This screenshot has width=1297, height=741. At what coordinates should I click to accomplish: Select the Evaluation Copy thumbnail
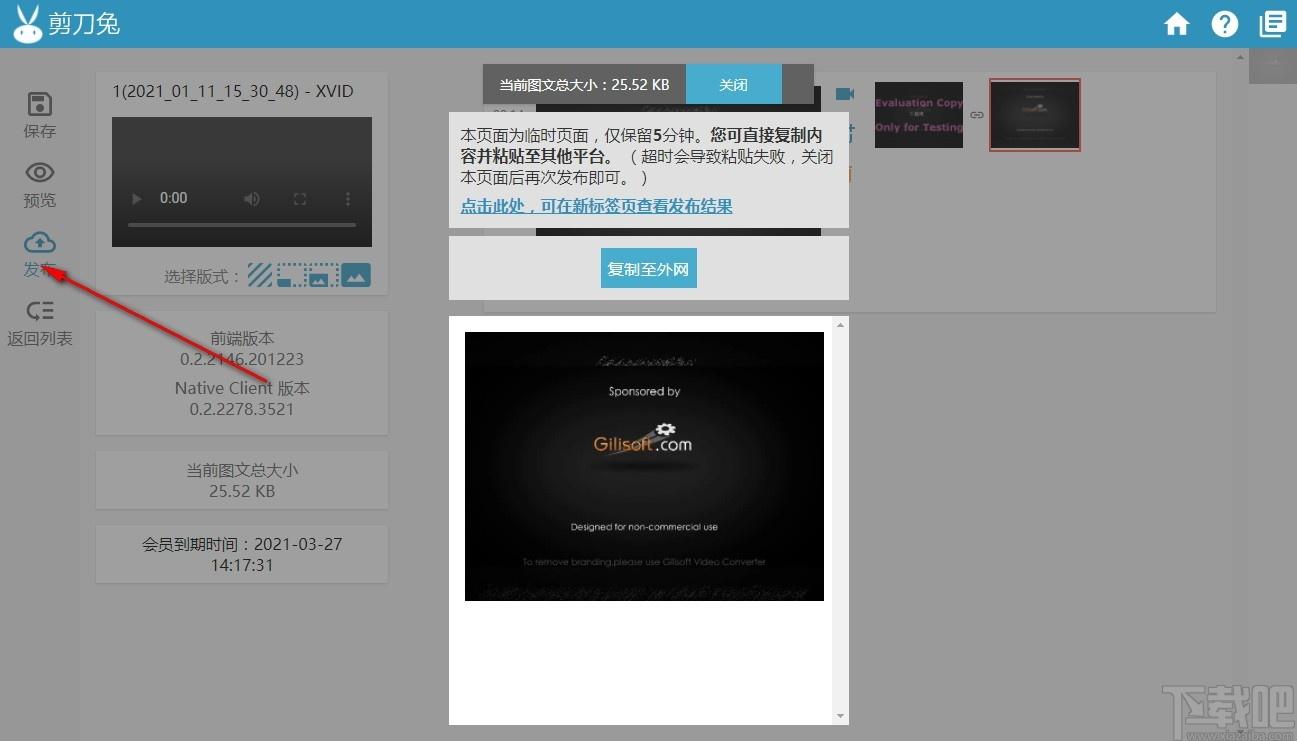coord(918,115)
